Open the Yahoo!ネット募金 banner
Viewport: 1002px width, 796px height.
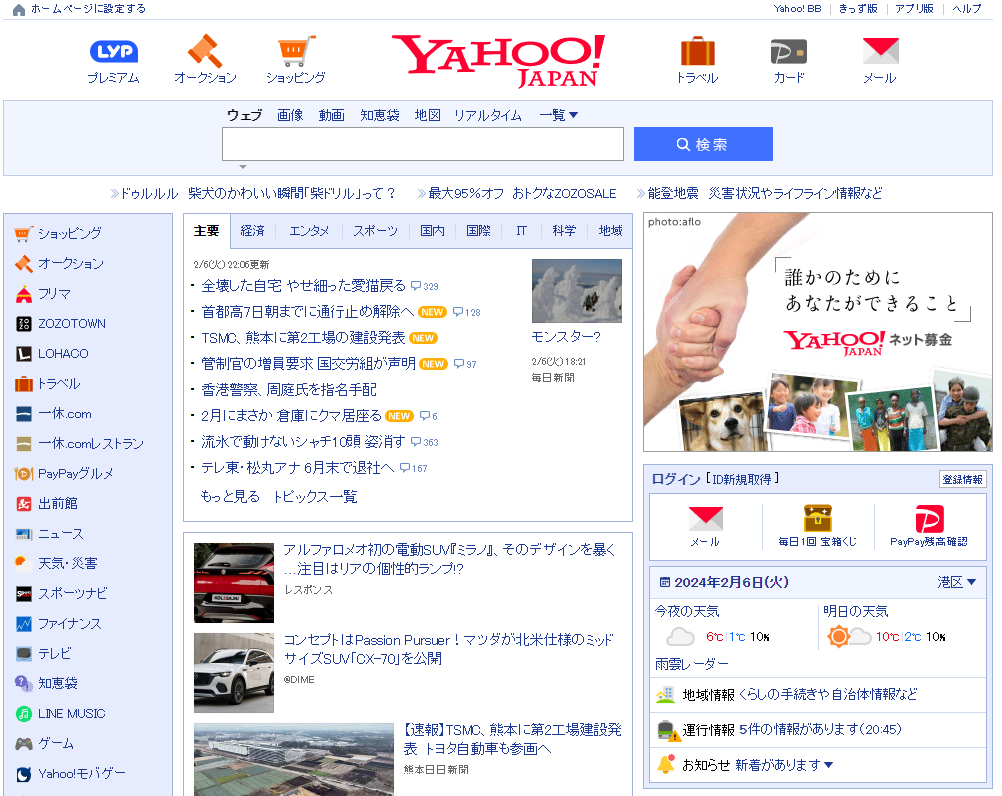817,332
